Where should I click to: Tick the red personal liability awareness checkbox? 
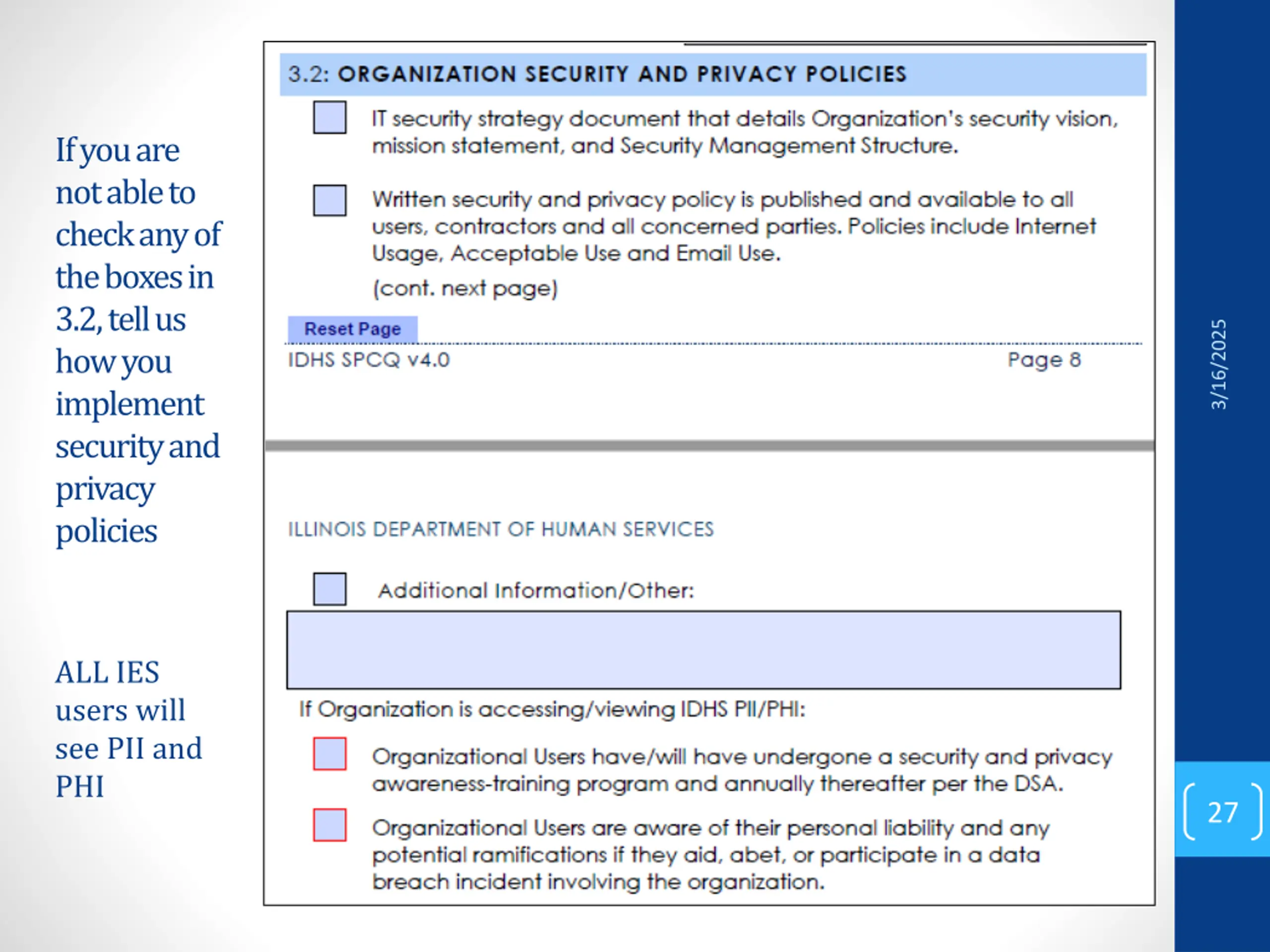tap(329, 825)
